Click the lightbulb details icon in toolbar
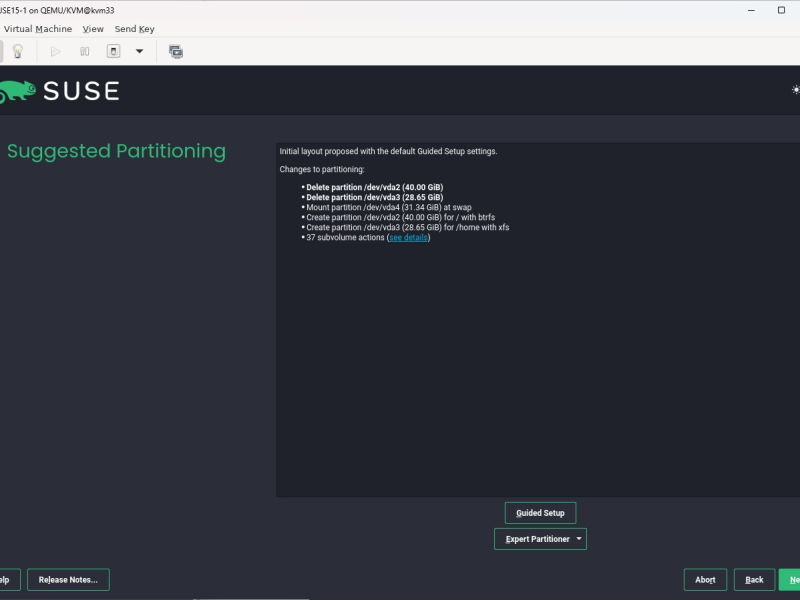 point(17,52)
